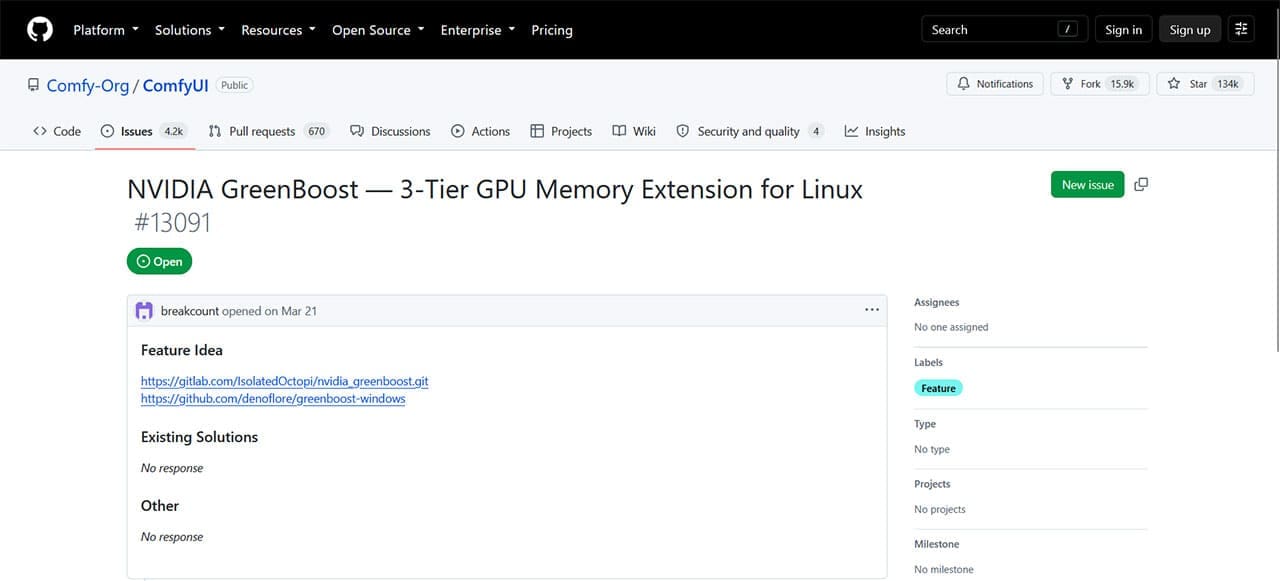Switch to Security and quality tab

[750, 131]
